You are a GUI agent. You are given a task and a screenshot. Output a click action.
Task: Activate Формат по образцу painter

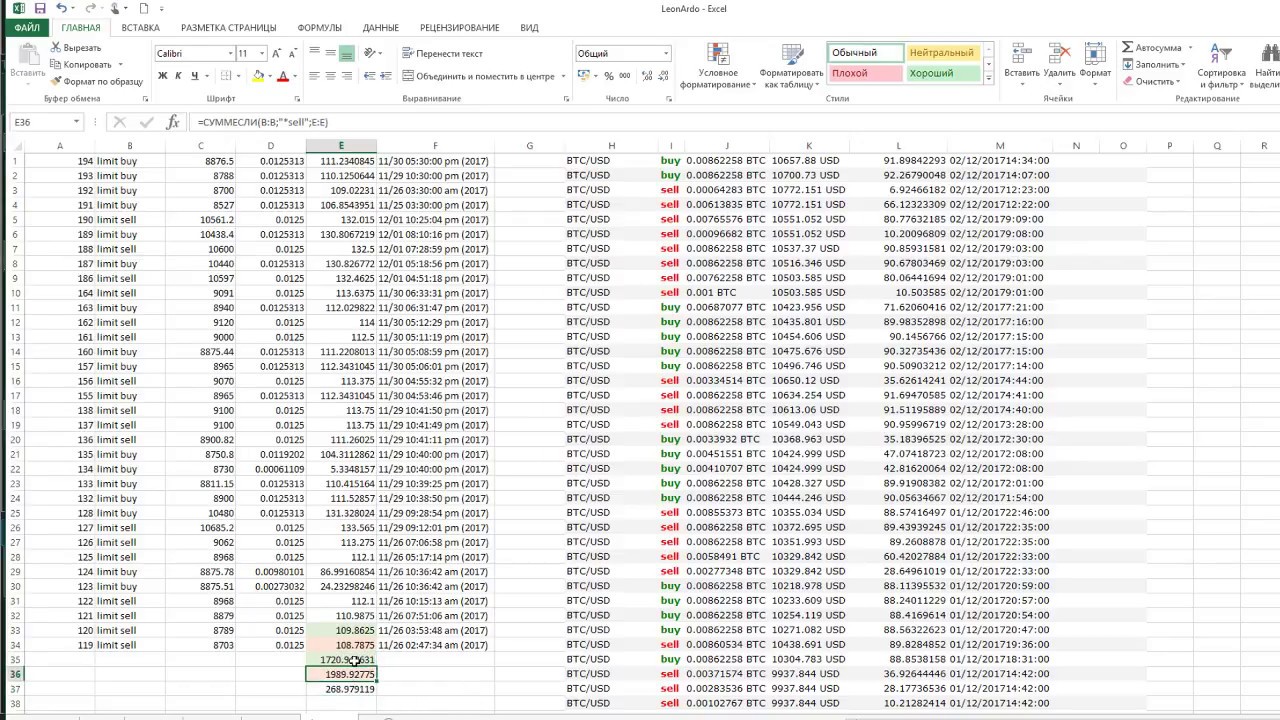pos(97,81)
